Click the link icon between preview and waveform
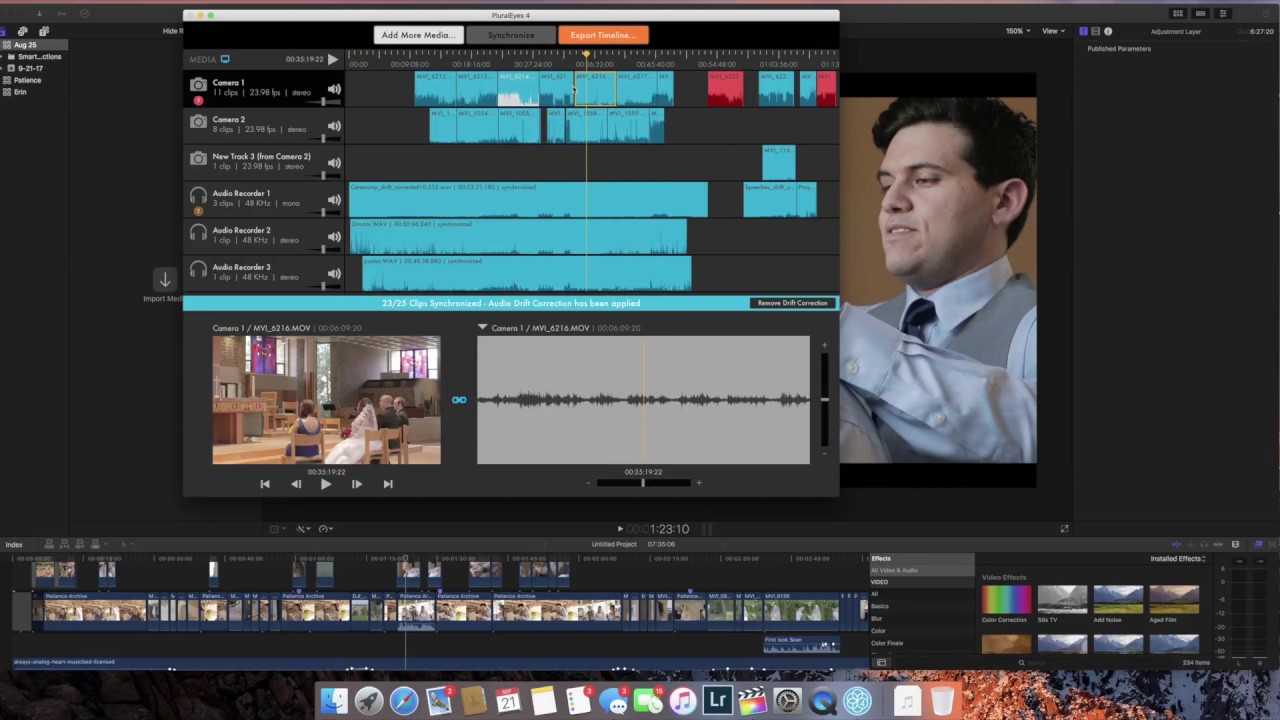Screen dimensions: 1280x720 click(458, 400)
